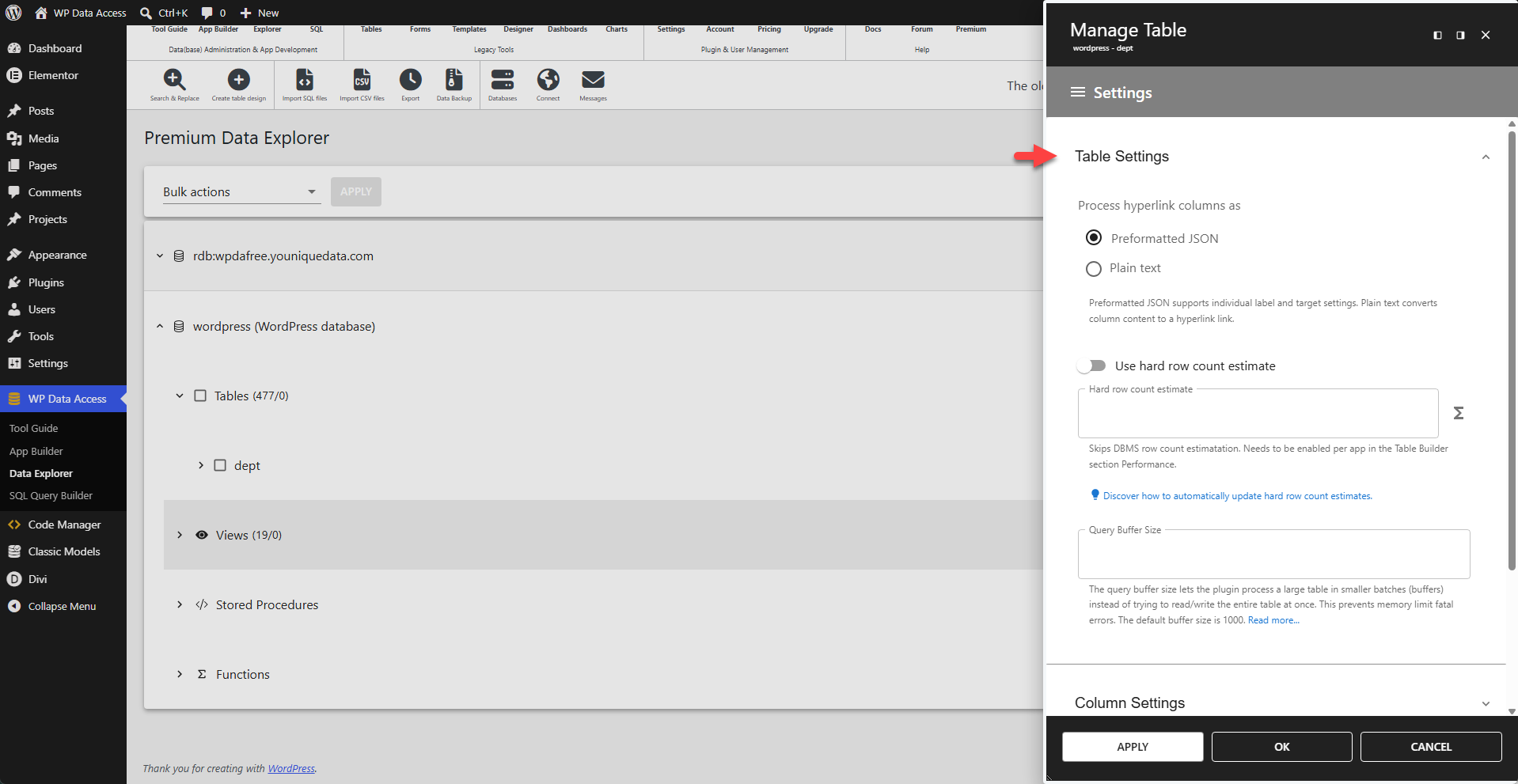This screenshot has height=784, width=1518.
Task: Click the WordPress logo in admin bar
Action: (x=13, y=13)
